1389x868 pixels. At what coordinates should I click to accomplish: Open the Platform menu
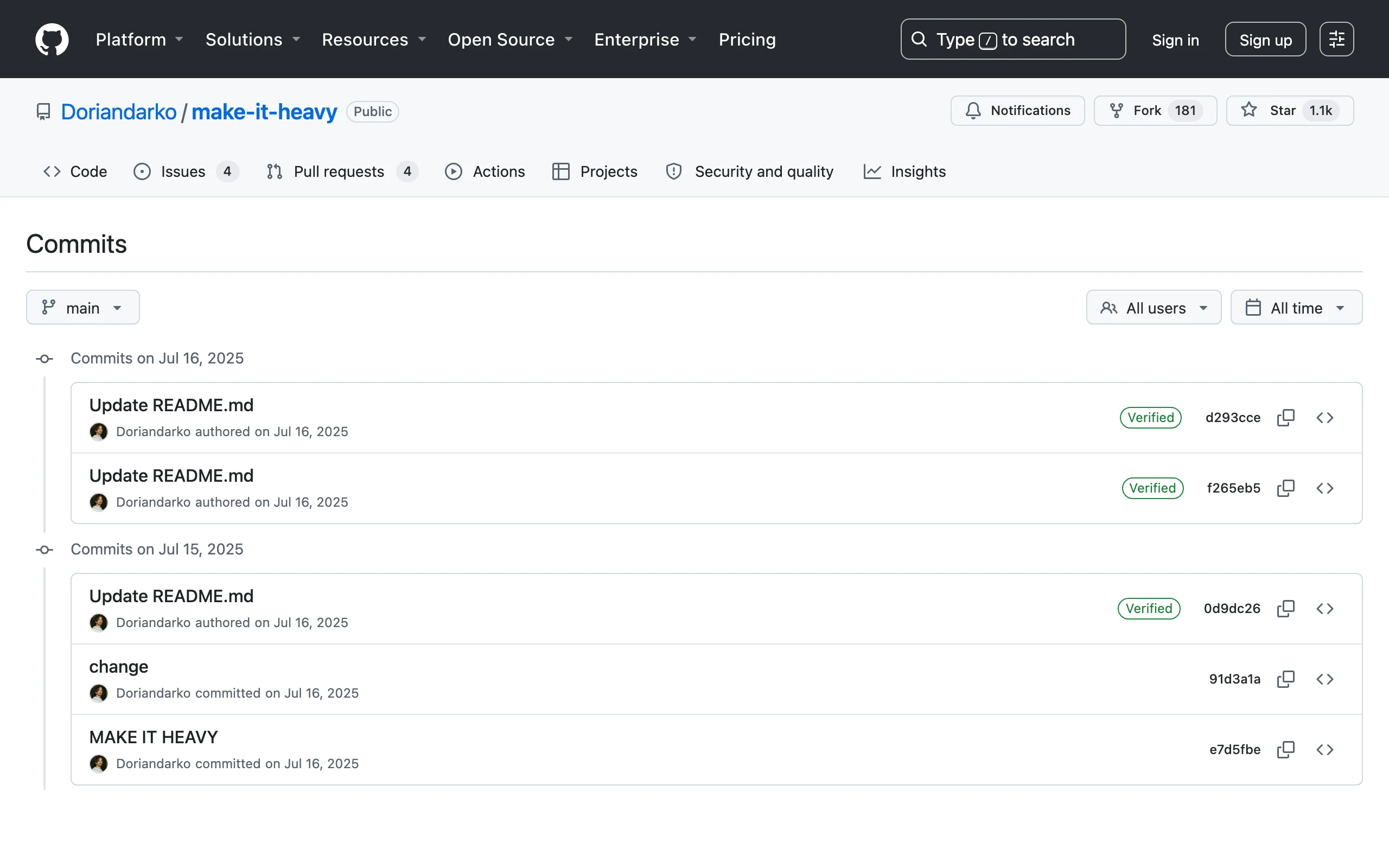click(139, 40)
